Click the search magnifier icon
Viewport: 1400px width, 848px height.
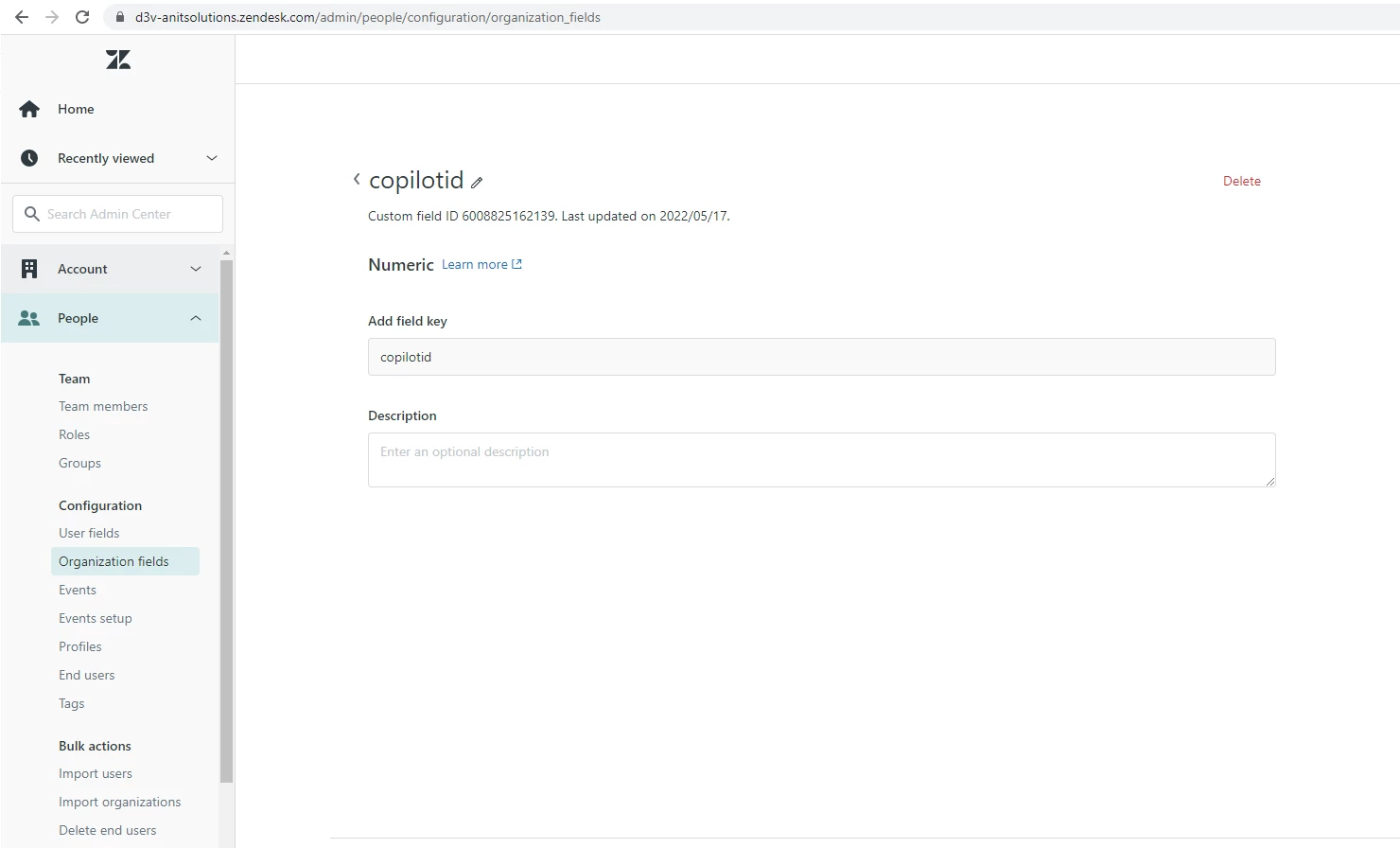32,214
